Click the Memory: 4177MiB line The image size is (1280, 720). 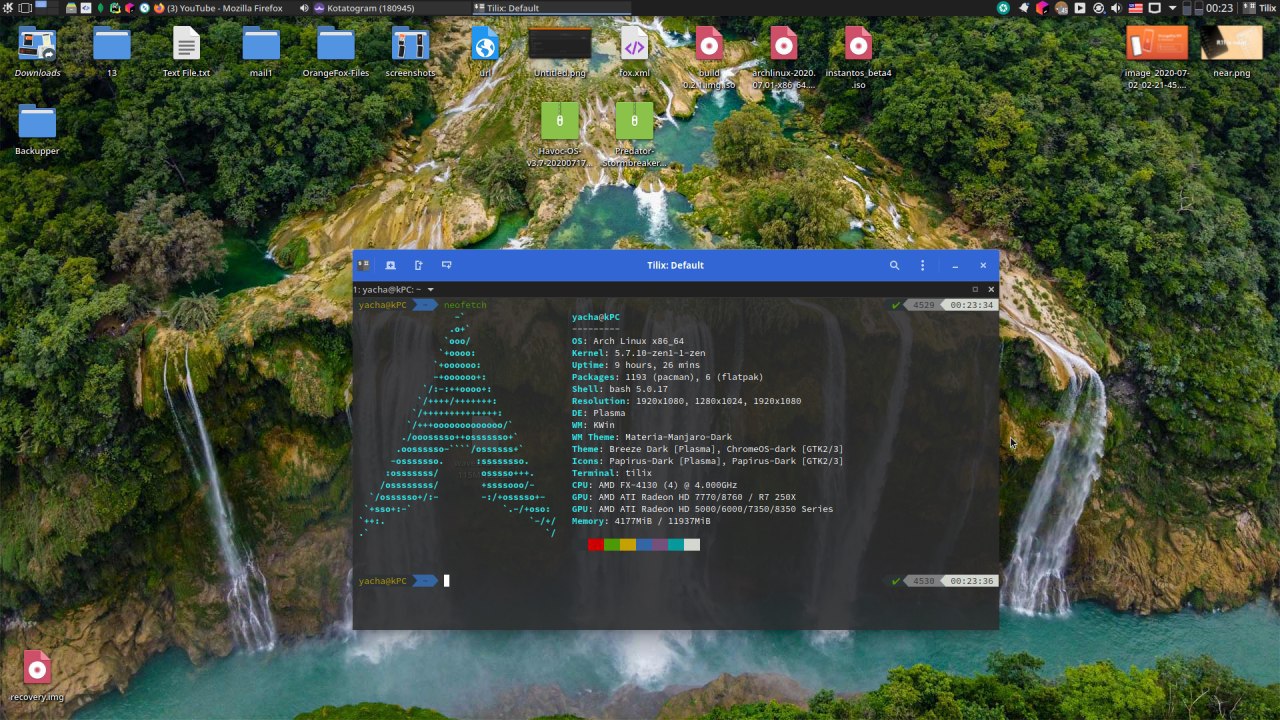[x=641, y=521]
